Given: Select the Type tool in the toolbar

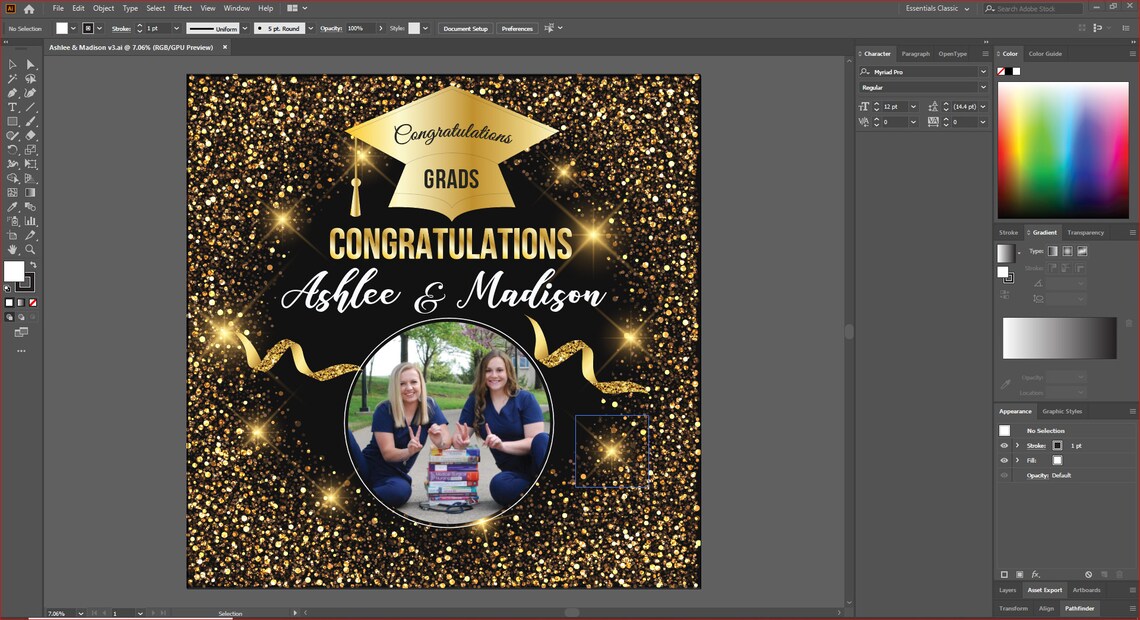Looking at the screenshot, I should click(13, 107).
